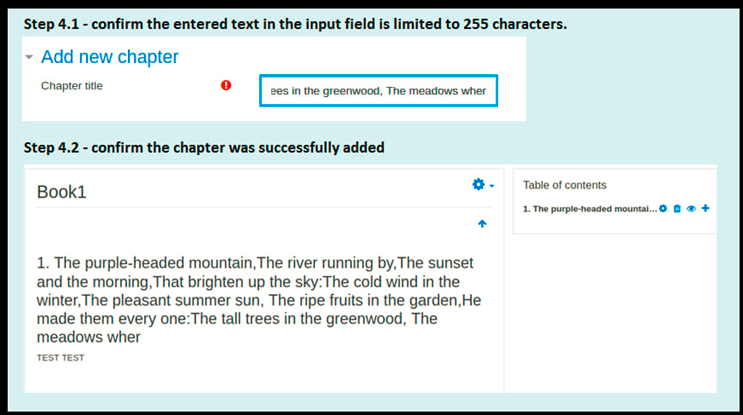Click the Step 4.2 instruction heading
The image size is (743, 415).
point(204,148)
